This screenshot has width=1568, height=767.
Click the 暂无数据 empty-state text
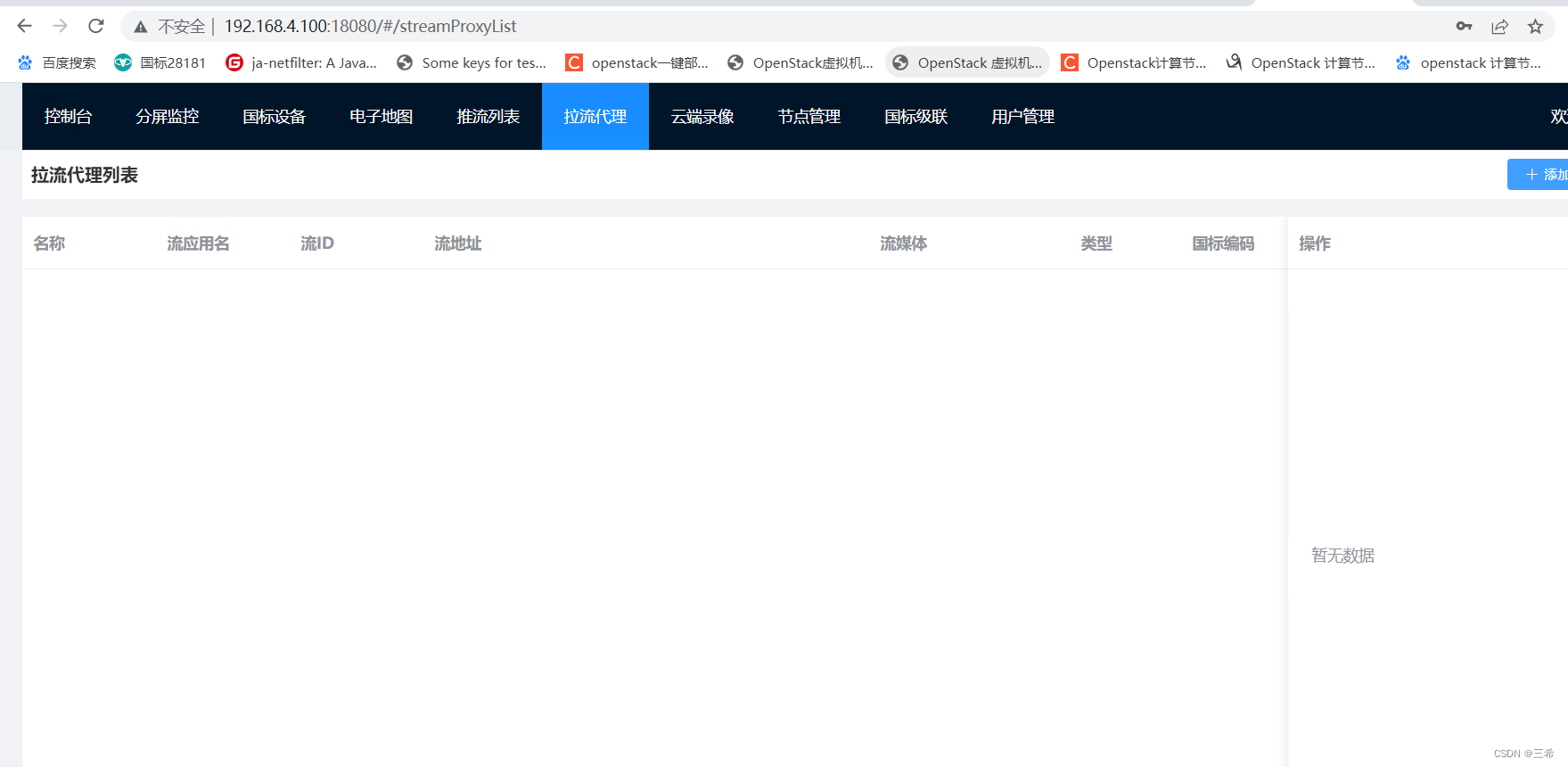click(x=1342, y=556)
